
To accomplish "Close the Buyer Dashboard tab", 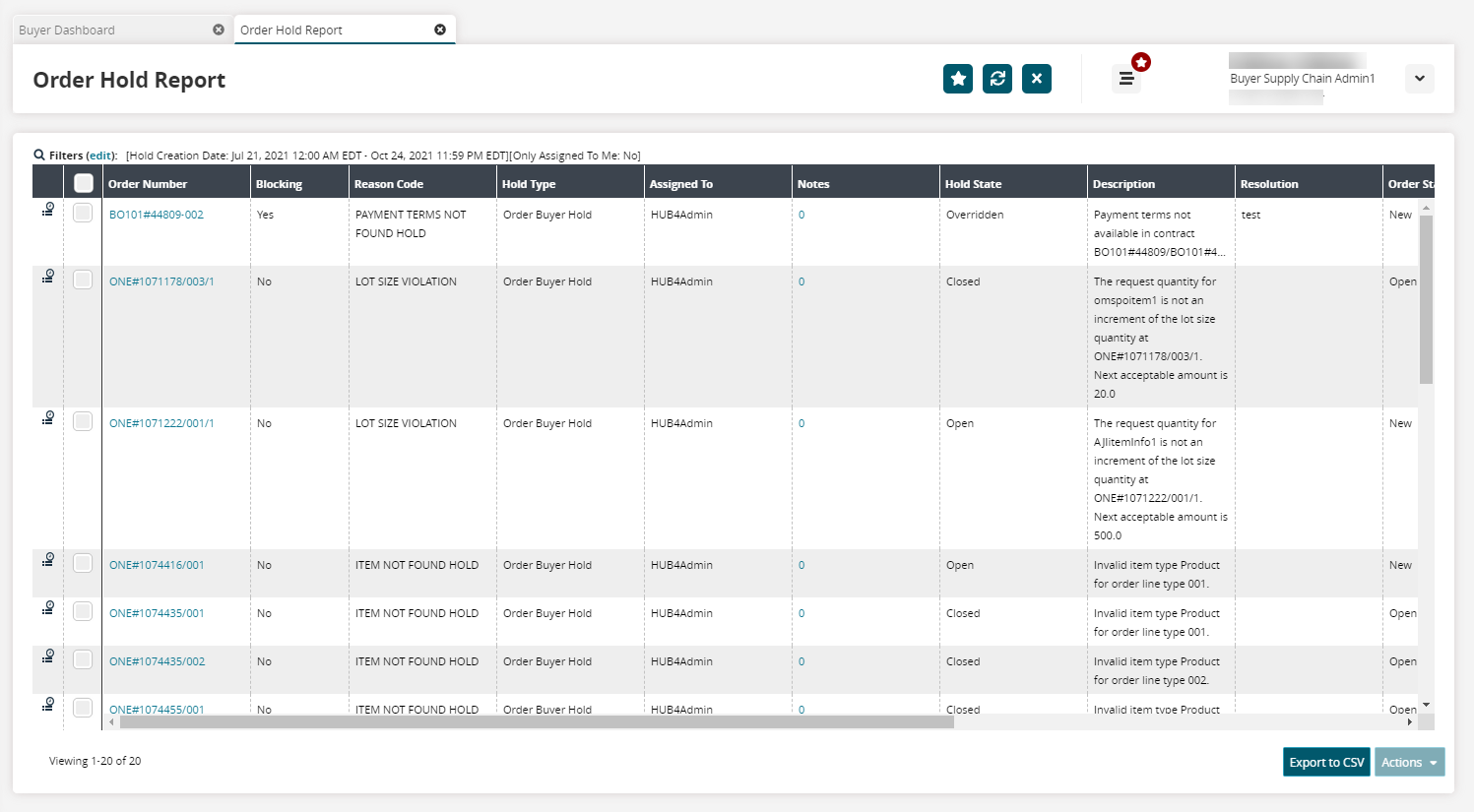I will [x=219, y=30].
